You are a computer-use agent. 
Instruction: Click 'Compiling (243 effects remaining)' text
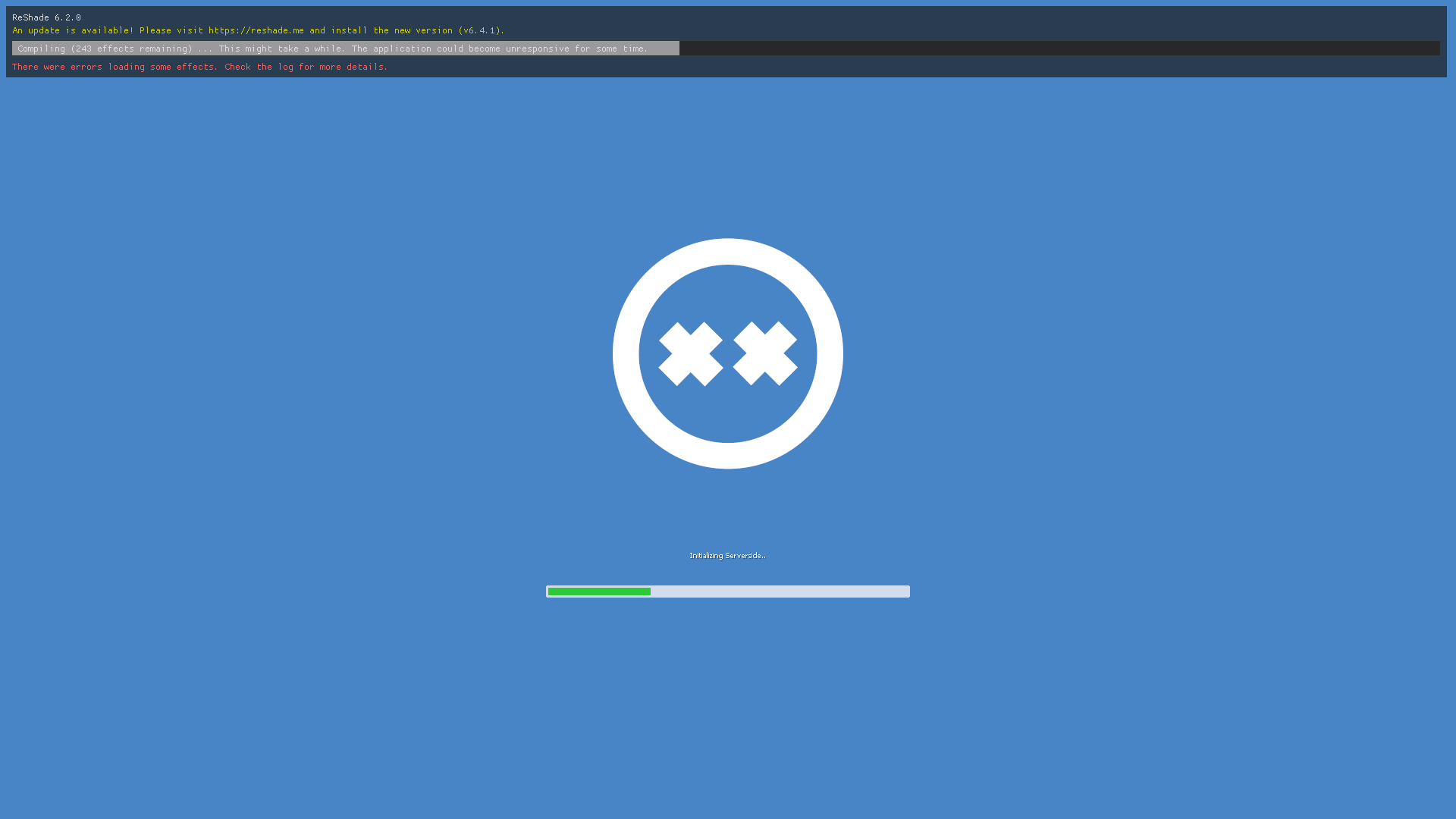(x=105, y=49)
